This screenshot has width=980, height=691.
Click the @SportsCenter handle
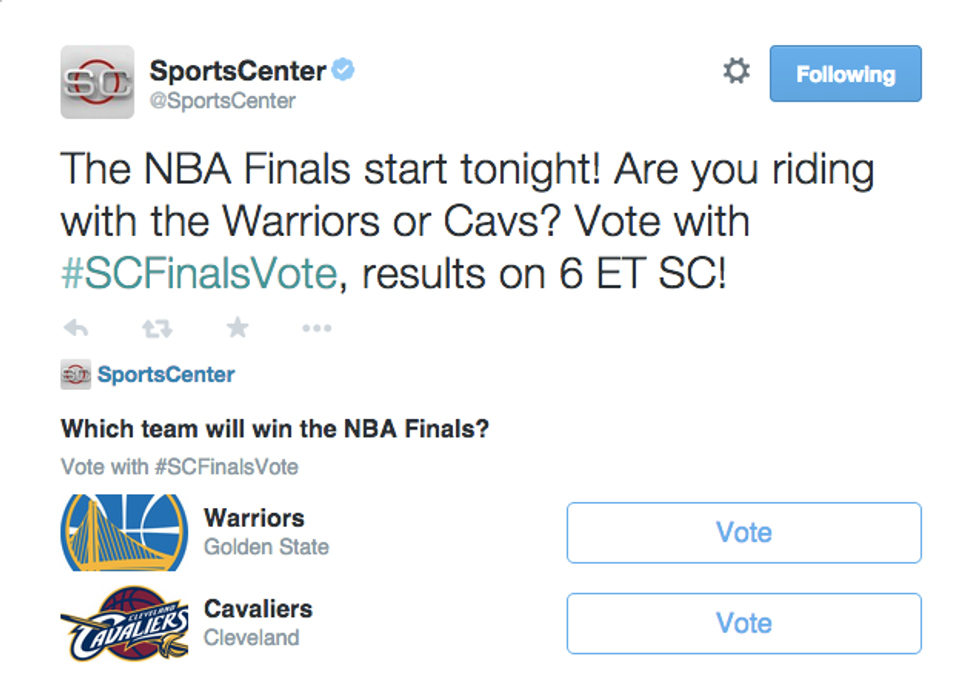pyautogui.click(x=222, y=101)
